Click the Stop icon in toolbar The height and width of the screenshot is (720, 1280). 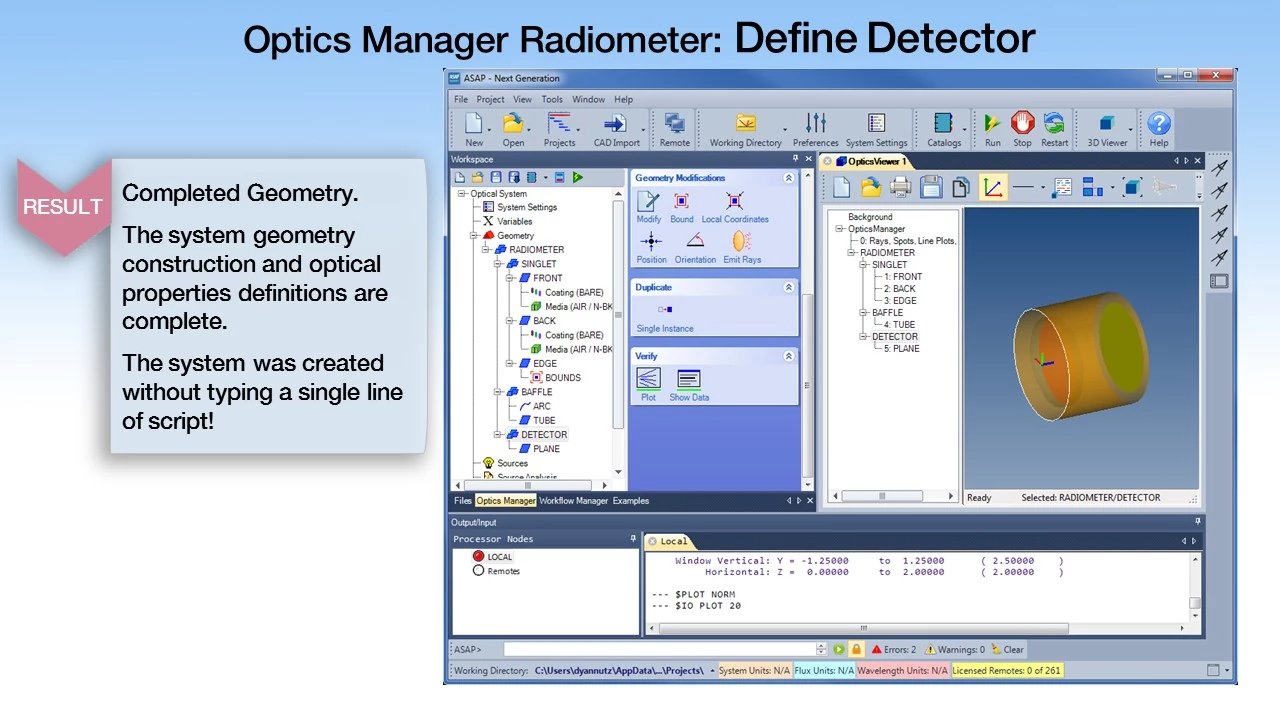(1022, 125)
